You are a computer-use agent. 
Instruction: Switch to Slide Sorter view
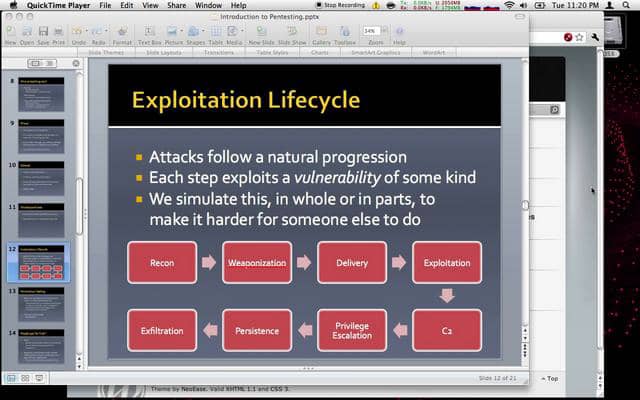[x=25, y=378]
